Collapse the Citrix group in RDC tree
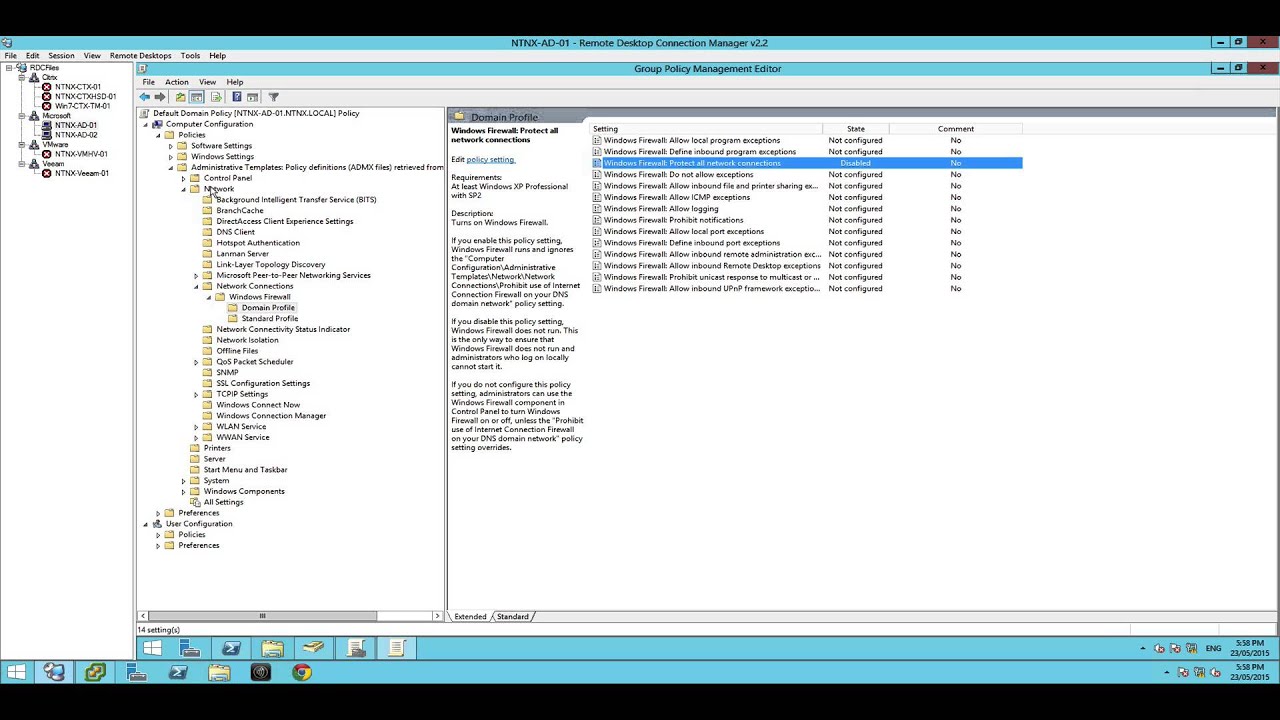Image resolution: width=1280 pixels, height=720 pixels. click(22, 77)
